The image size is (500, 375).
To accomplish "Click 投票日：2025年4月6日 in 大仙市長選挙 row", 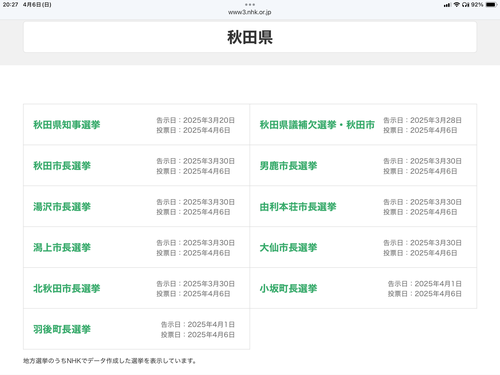I will point(420,253).
